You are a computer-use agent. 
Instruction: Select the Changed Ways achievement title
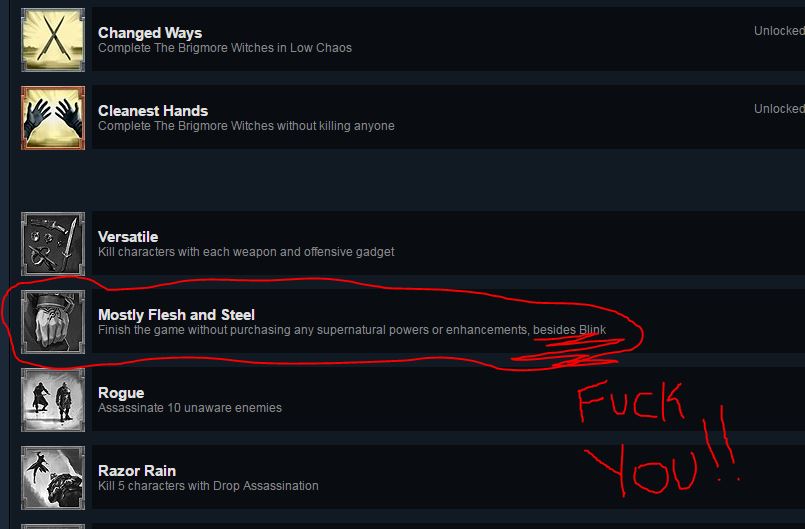[x=150, y=33]
